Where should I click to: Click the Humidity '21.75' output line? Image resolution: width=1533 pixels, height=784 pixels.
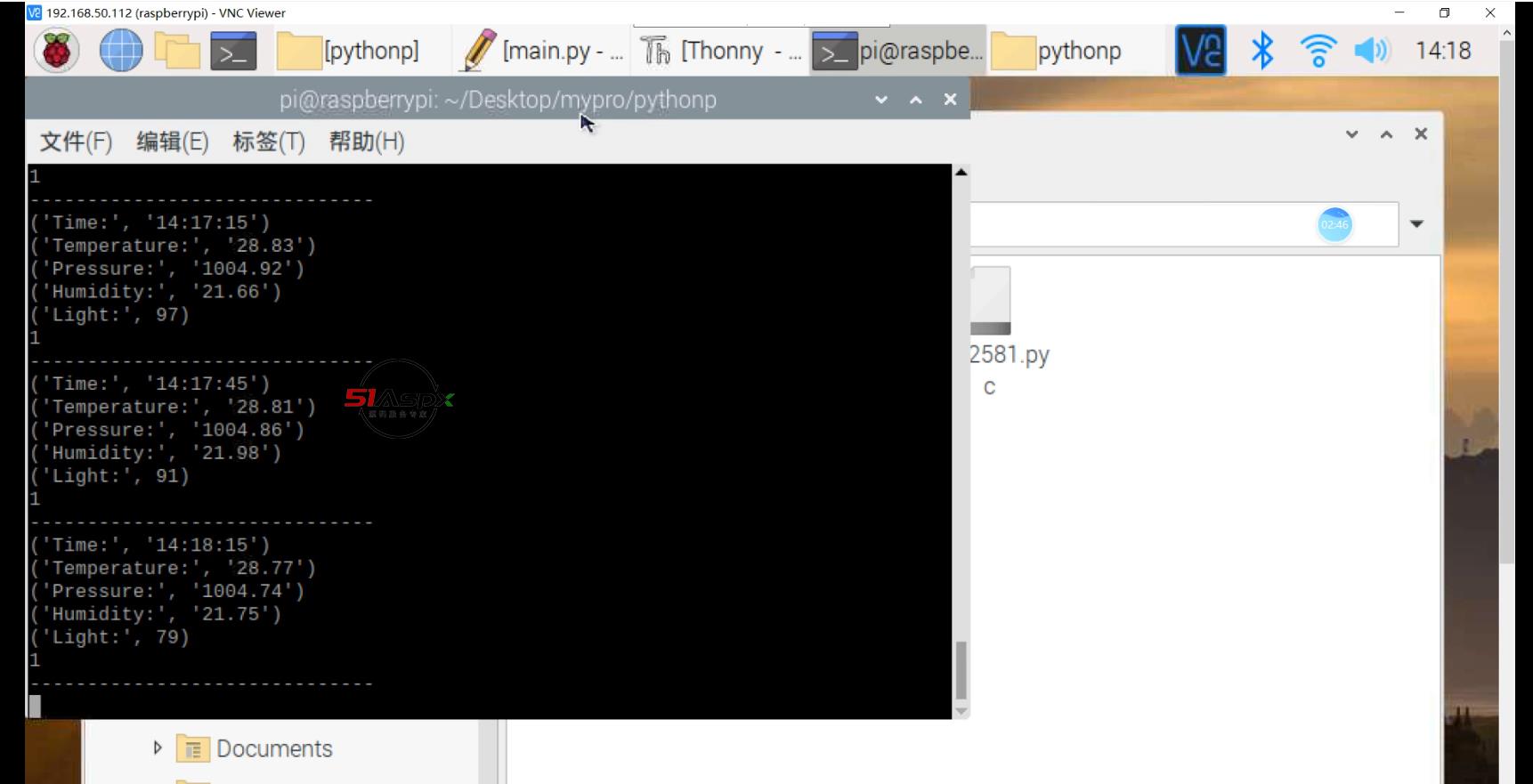click(x=156, y=614)
